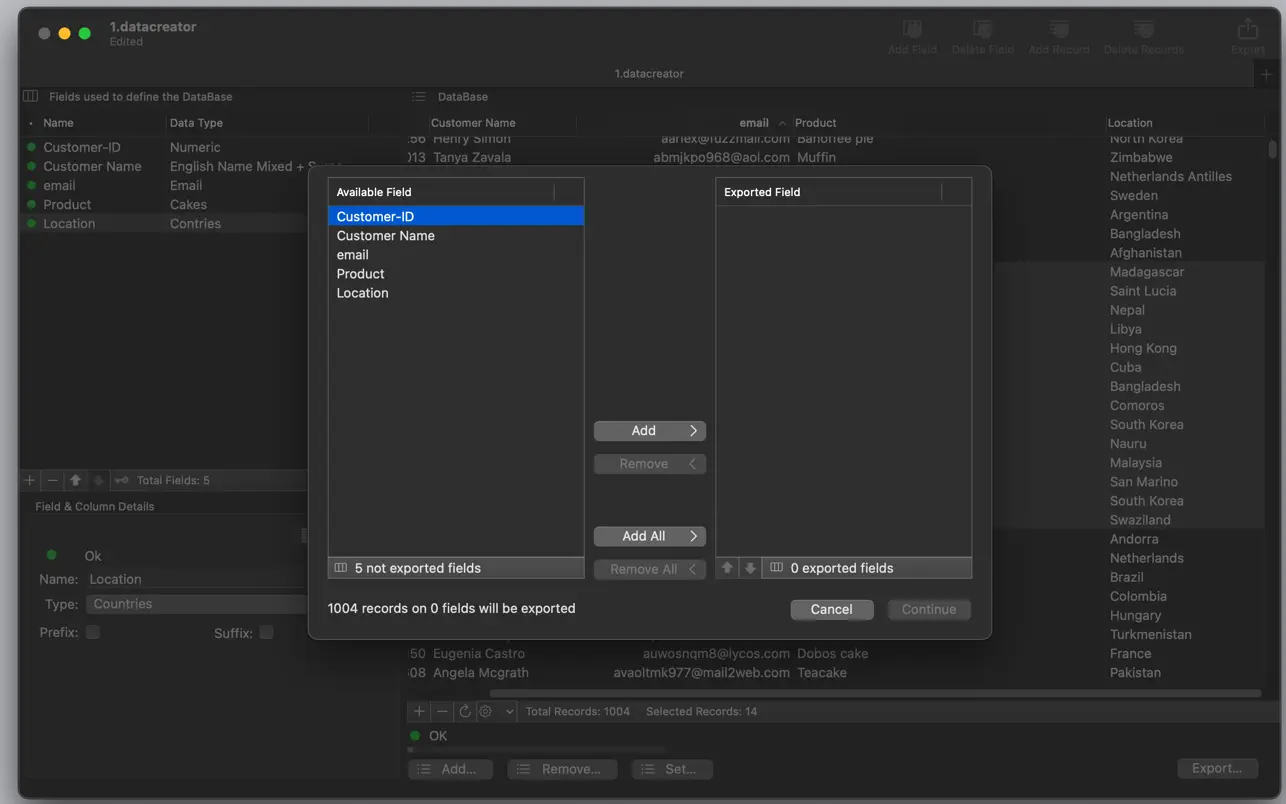Click the Add Field toolbar icon

pyautogui.click(x=912, y=30)
